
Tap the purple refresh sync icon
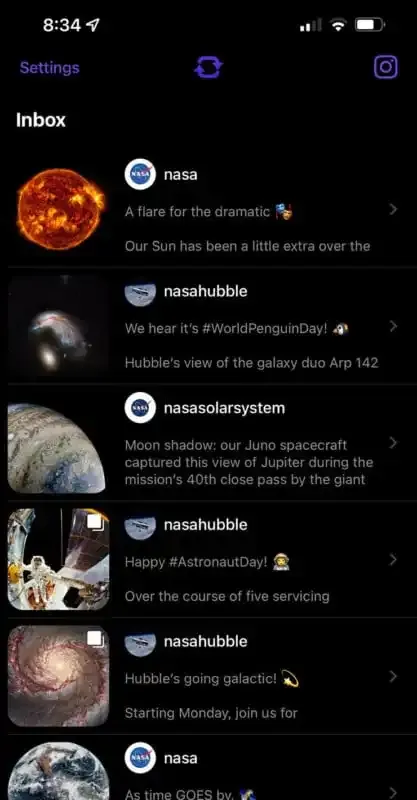click(x=208, y=67)
